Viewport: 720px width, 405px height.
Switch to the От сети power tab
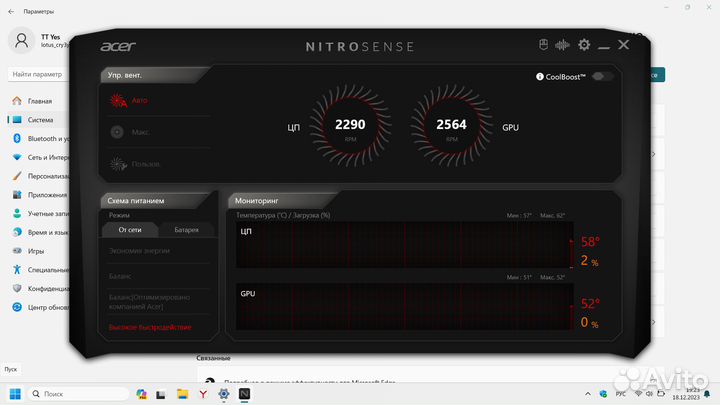coord(130,230)
